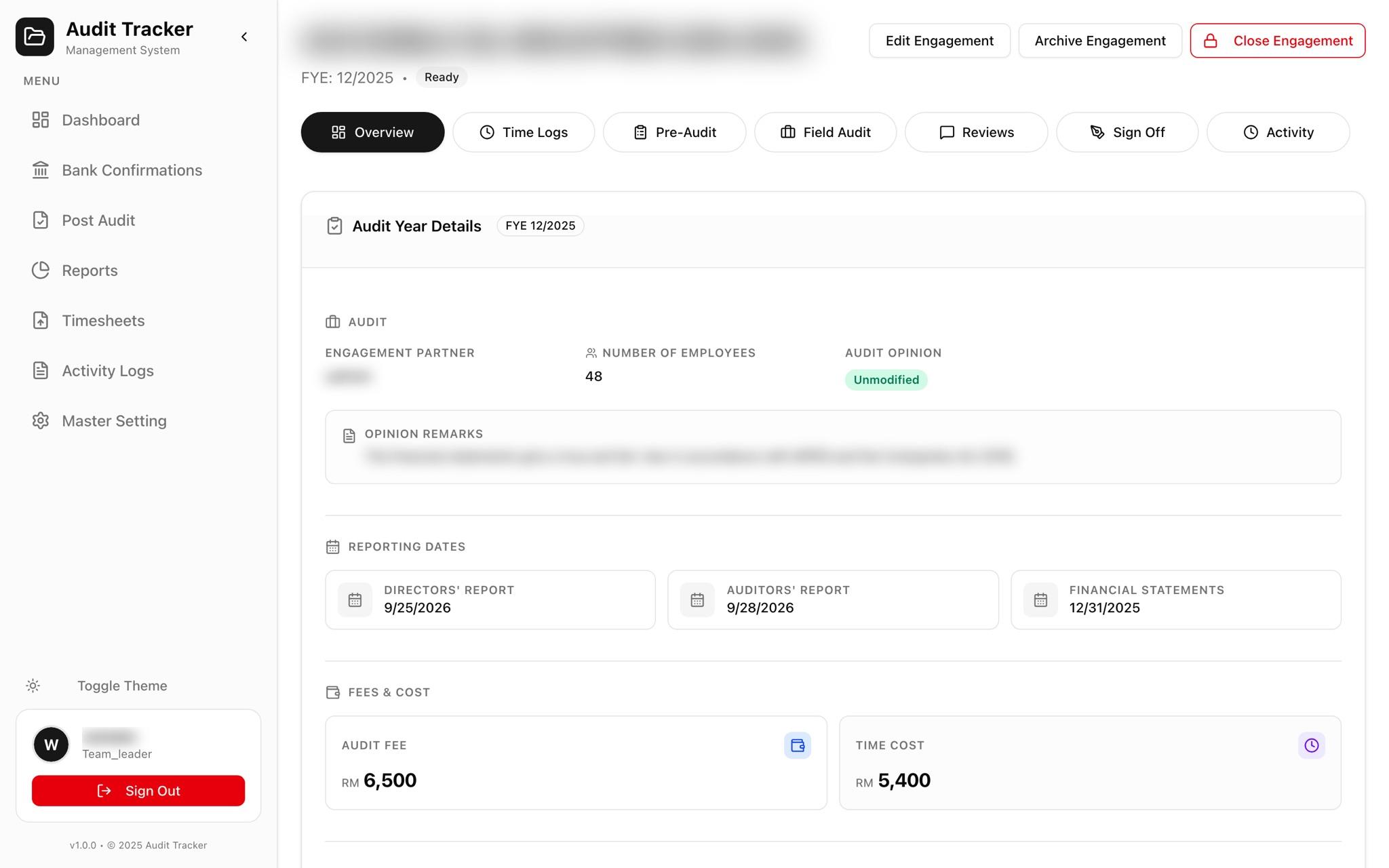This screenshot has width=1389, height=868.
Task: Open the Pre-Audit tab
Action: pos(674,132)
